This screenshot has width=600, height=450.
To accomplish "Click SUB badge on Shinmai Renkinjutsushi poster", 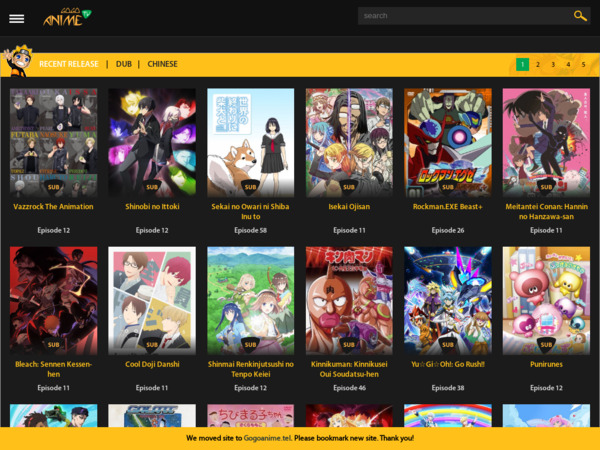I will click(251, 345).
